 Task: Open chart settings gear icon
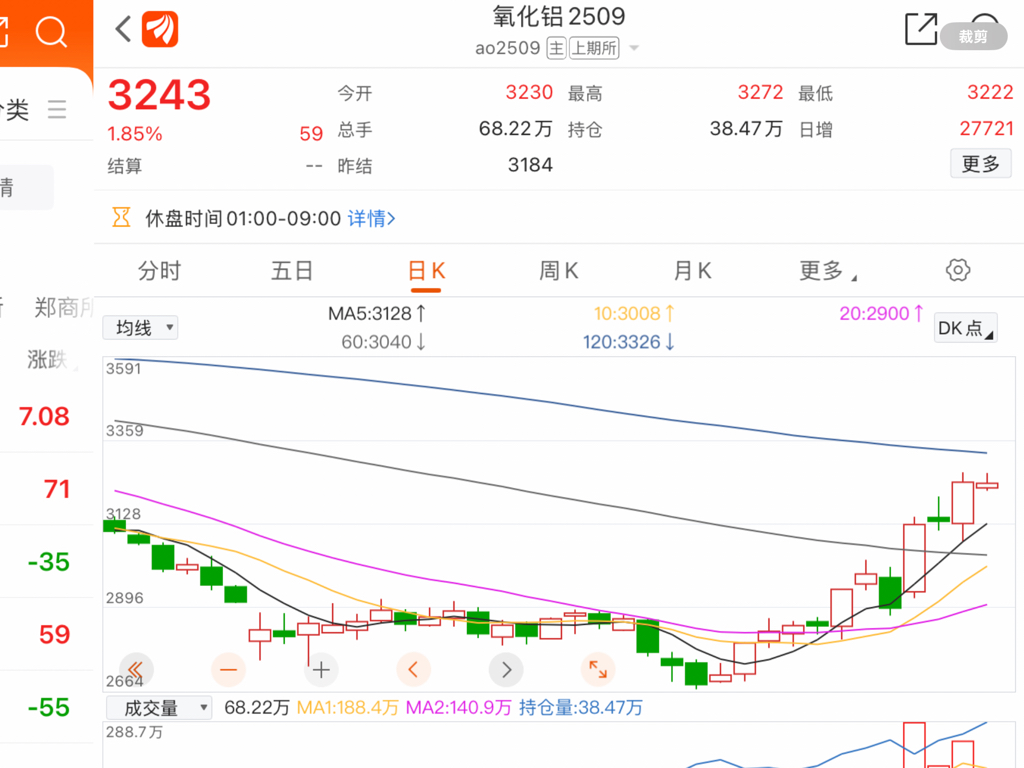(x=958, y=270)
